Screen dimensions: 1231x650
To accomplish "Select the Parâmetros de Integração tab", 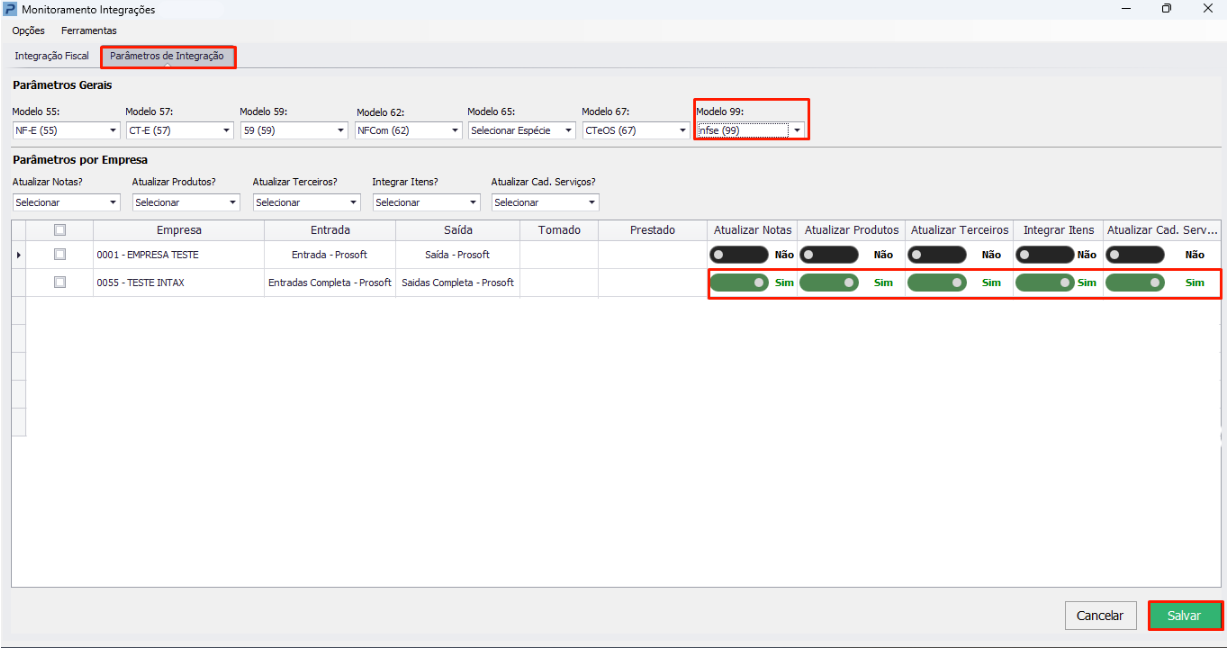I will click(x=167, y=56).
